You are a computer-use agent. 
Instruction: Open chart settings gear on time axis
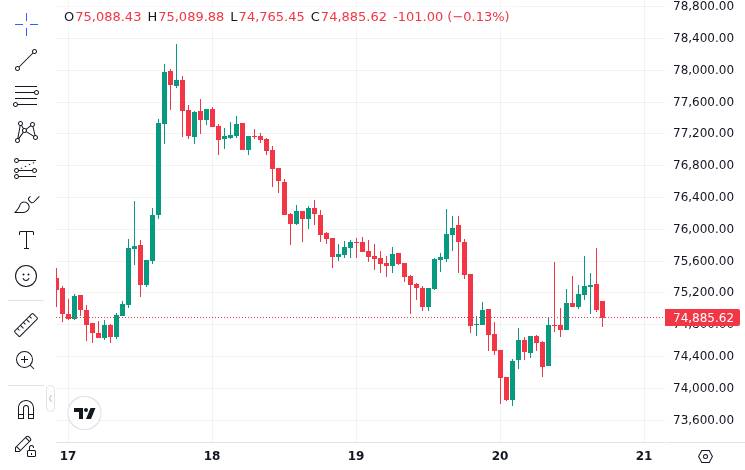[705, 456]
